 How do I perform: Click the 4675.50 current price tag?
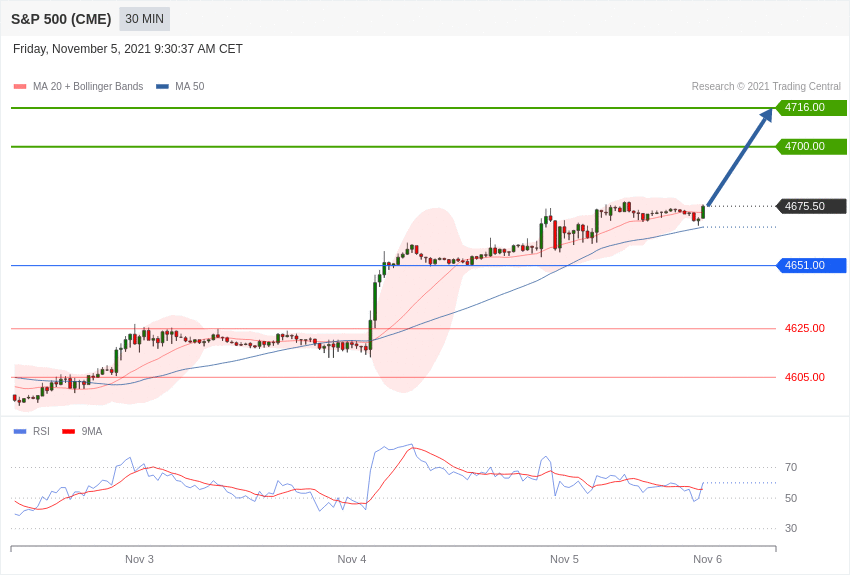812,206
